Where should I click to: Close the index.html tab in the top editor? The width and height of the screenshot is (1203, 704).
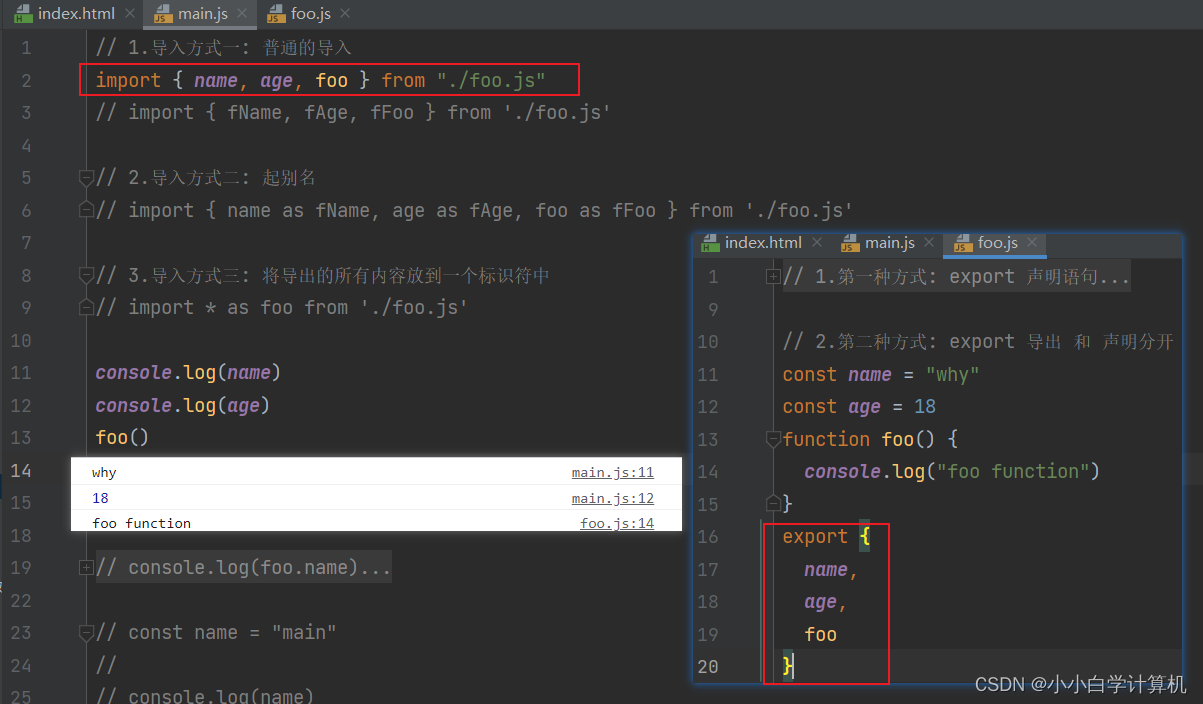coord(128,14)
